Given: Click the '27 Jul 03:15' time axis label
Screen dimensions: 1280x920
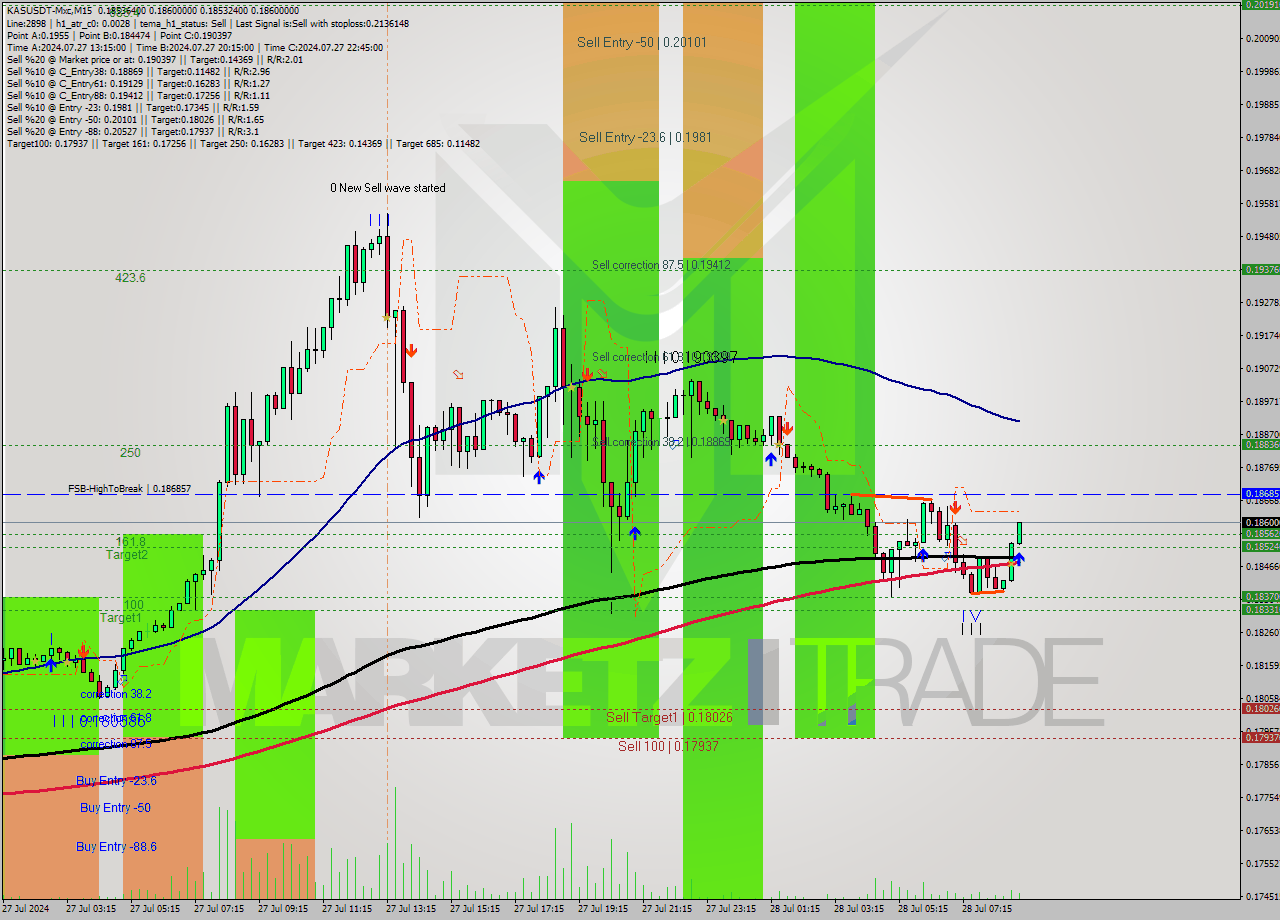Looking at the screenshot, I should coord(90,910).
